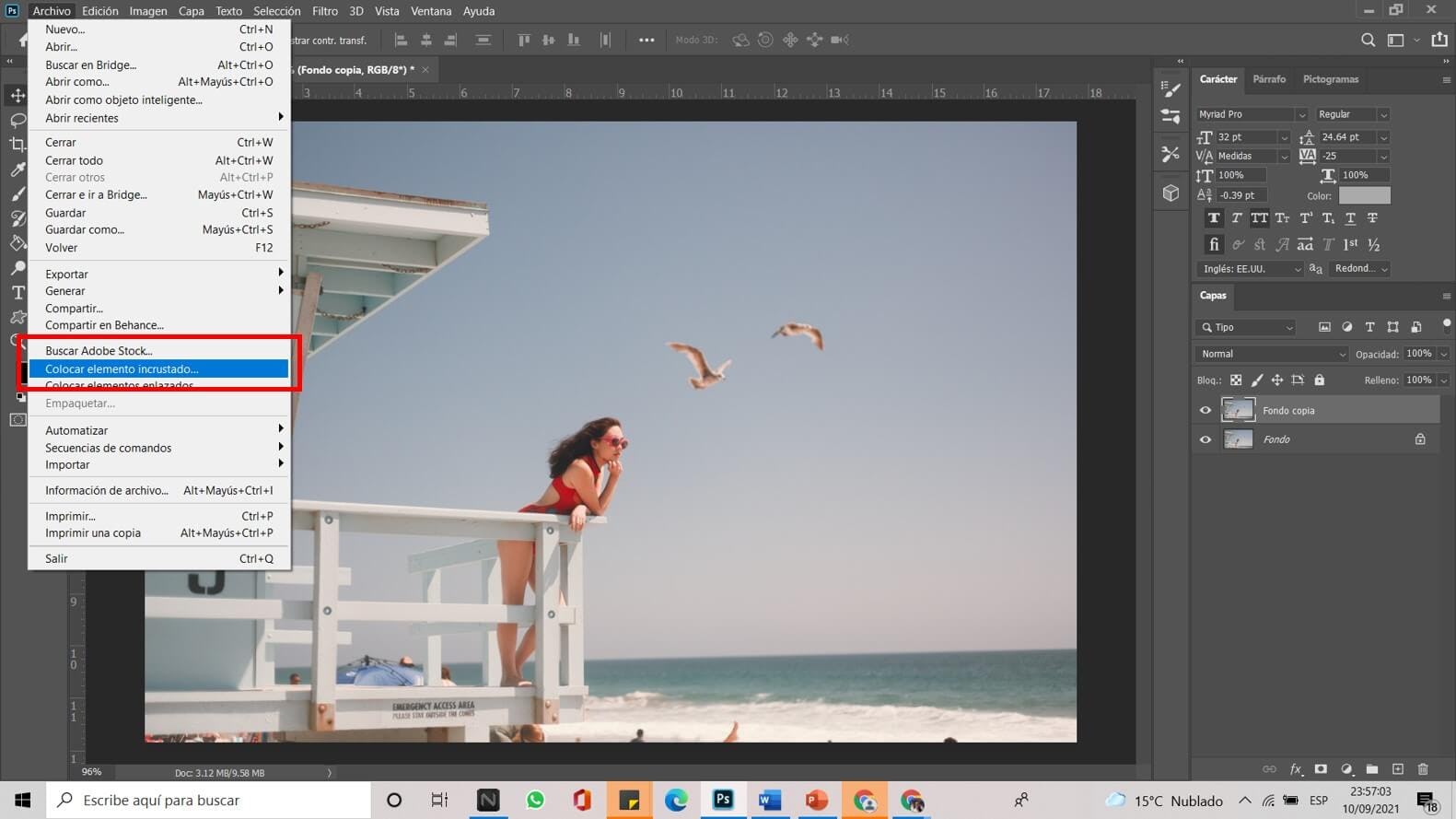The height and width of the screenshot is (819, 1456).
Task: Open the Normal blend mode dropdown
Action: 1271,354
